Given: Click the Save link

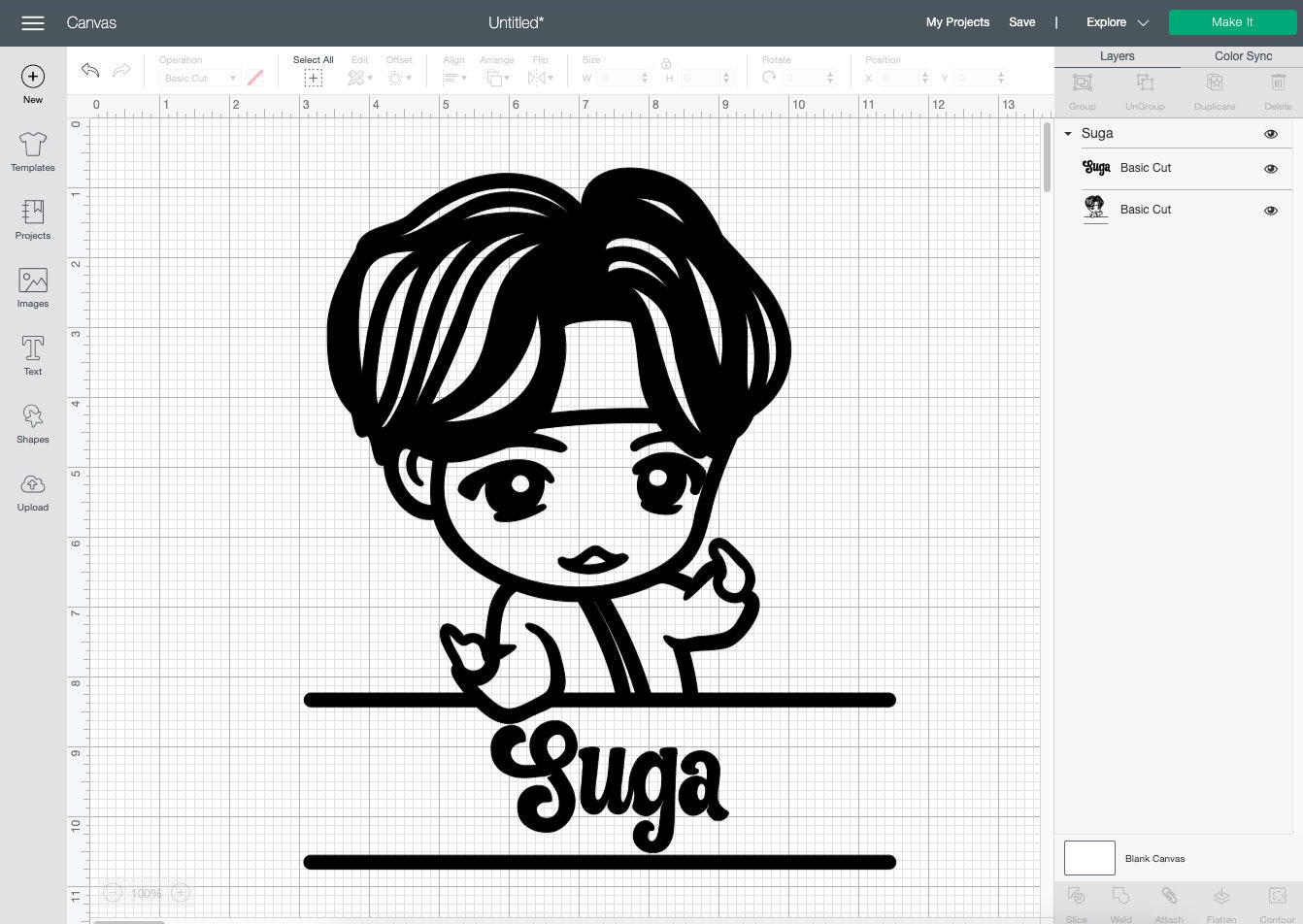Looking at the screenshot, I should 1021,22.
